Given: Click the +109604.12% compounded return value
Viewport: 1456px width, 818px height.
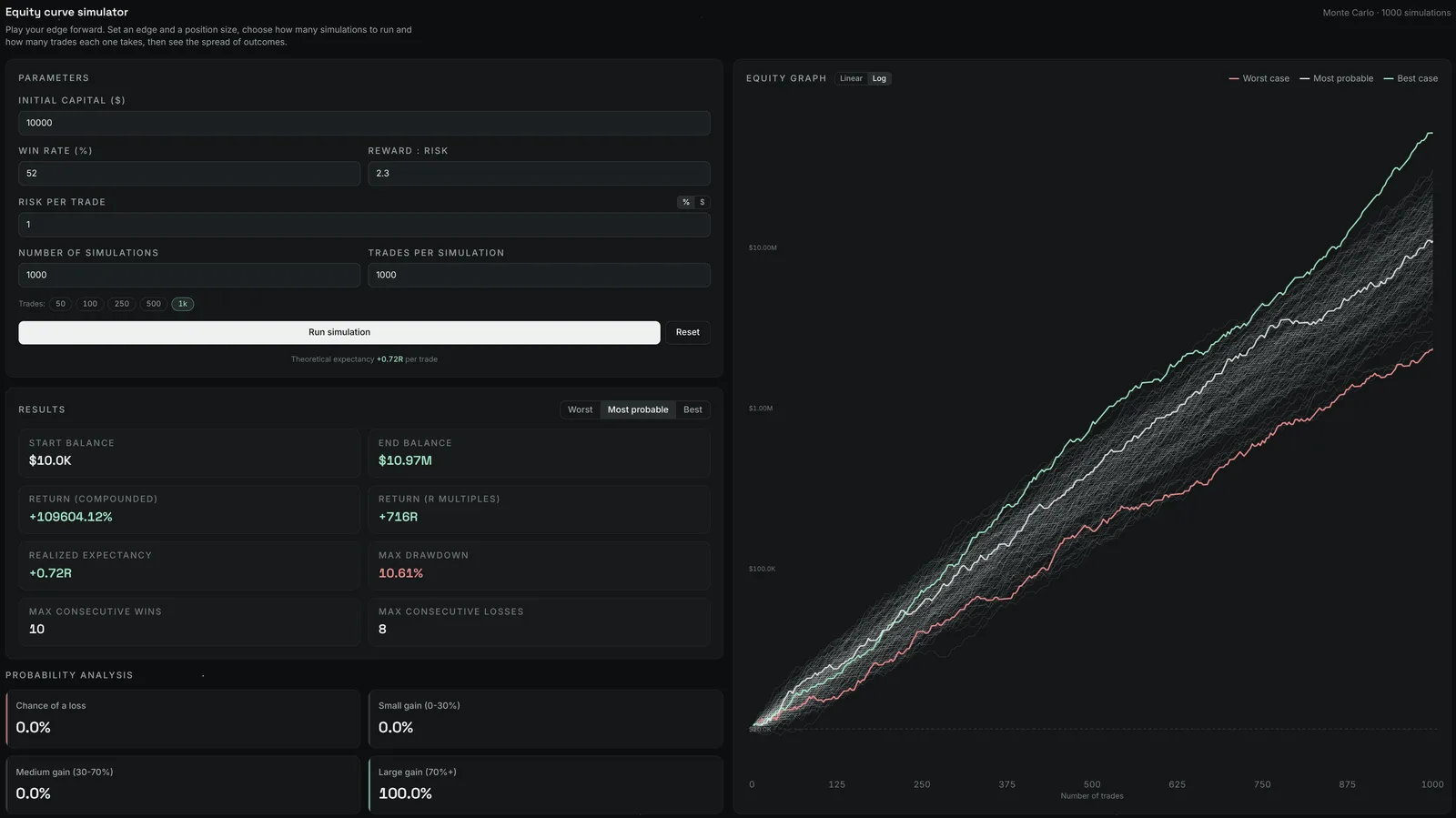Looking at the screenshot, I should (71, 517).
